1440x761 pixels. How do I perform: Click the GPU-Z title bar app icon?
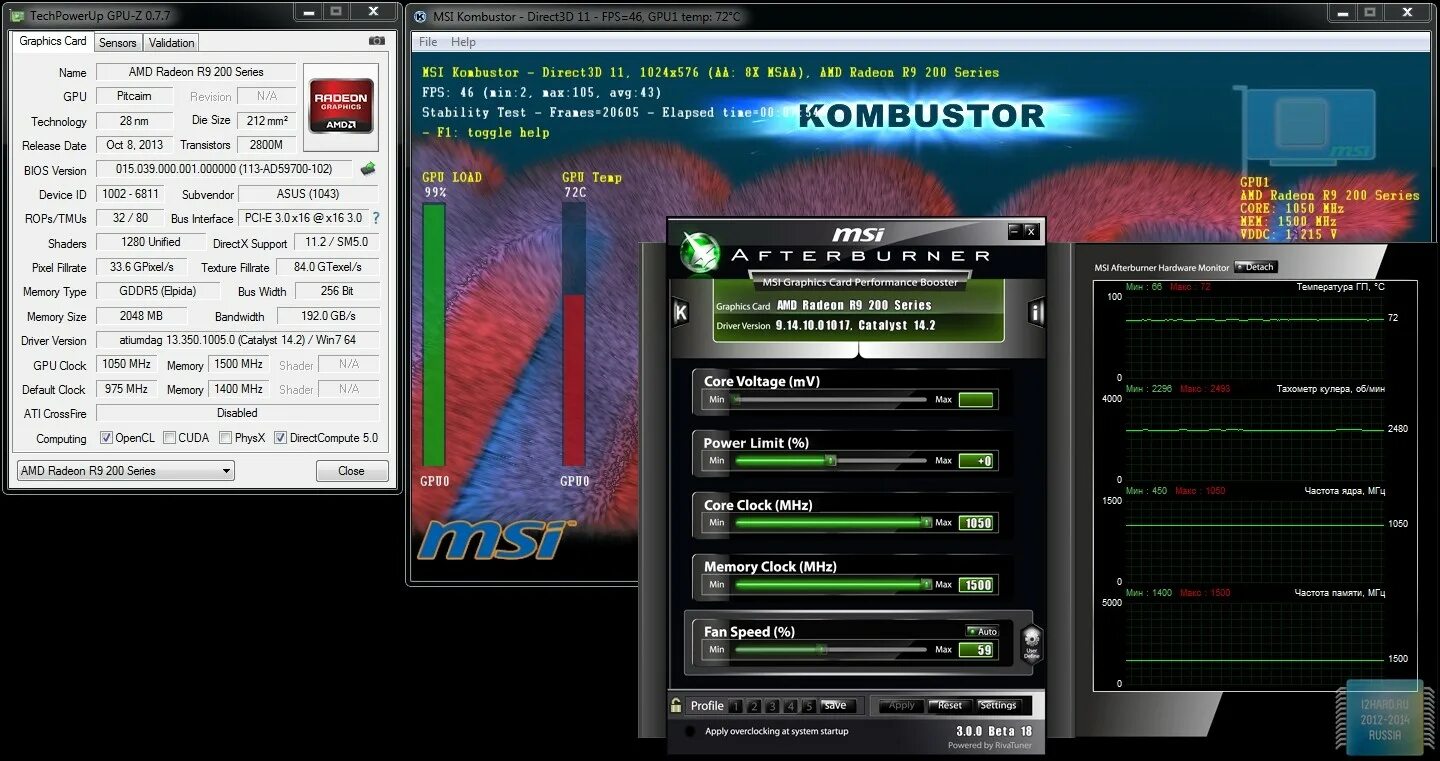pyautogui.click(x=18, y=15)
